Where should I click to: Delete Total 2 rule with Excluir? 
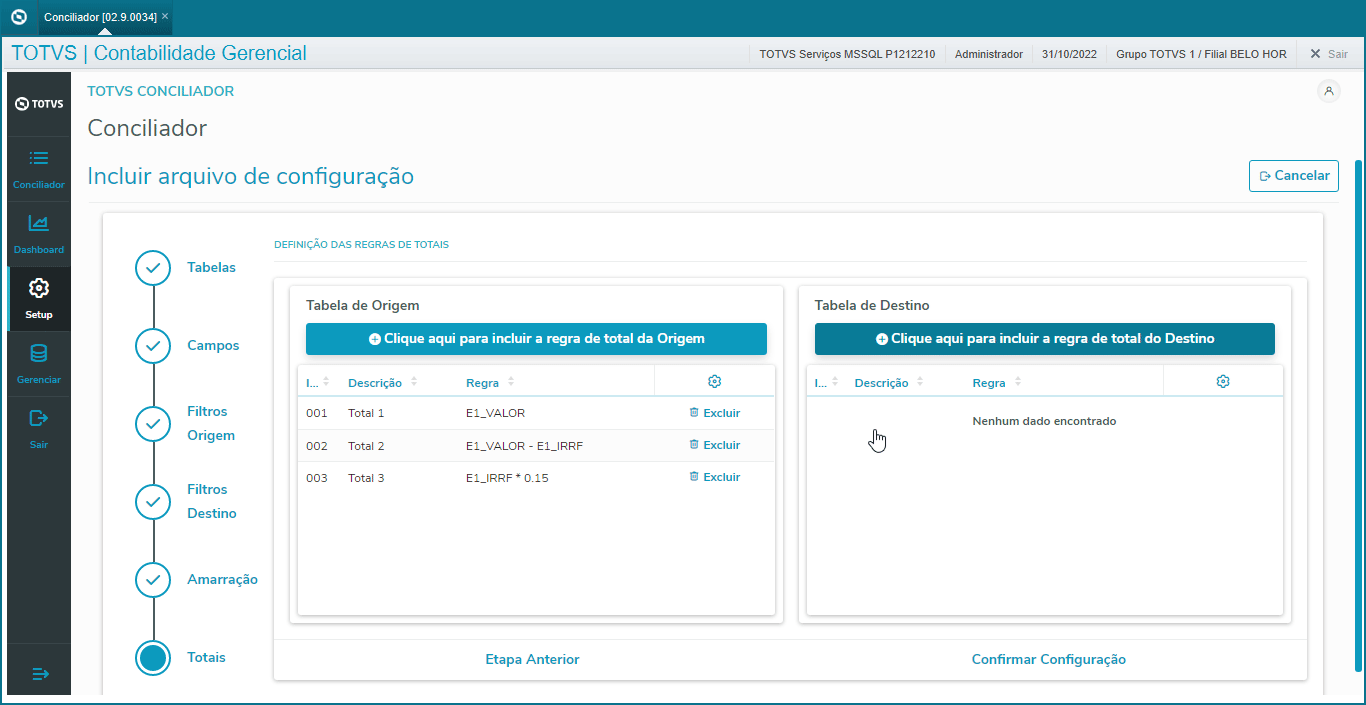point(714,445)
